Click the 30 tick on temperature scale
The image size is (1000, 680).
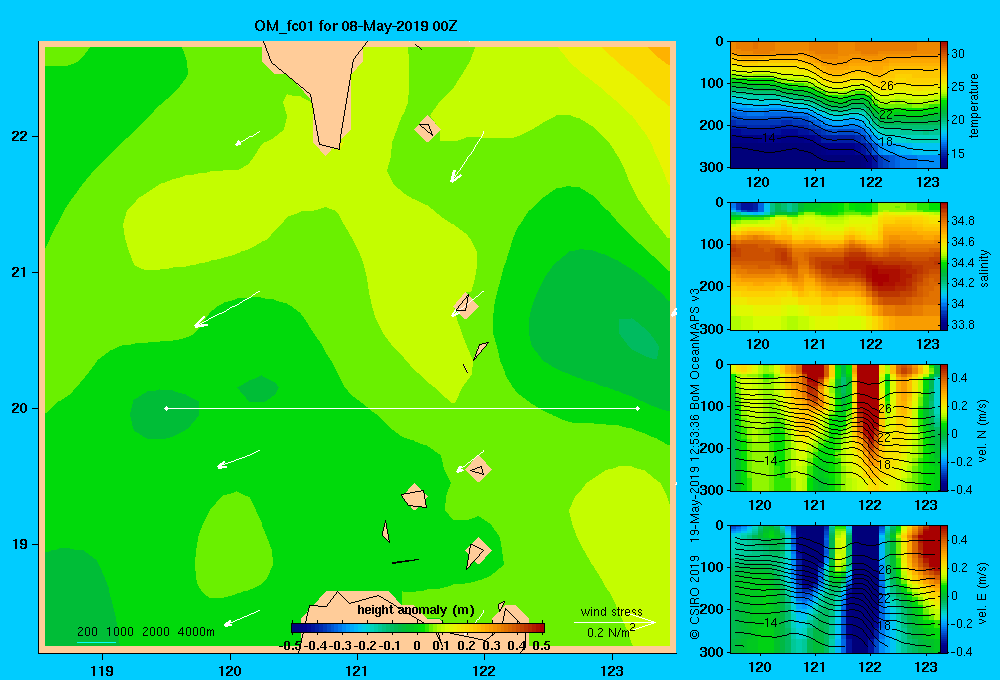coord(958,54)
